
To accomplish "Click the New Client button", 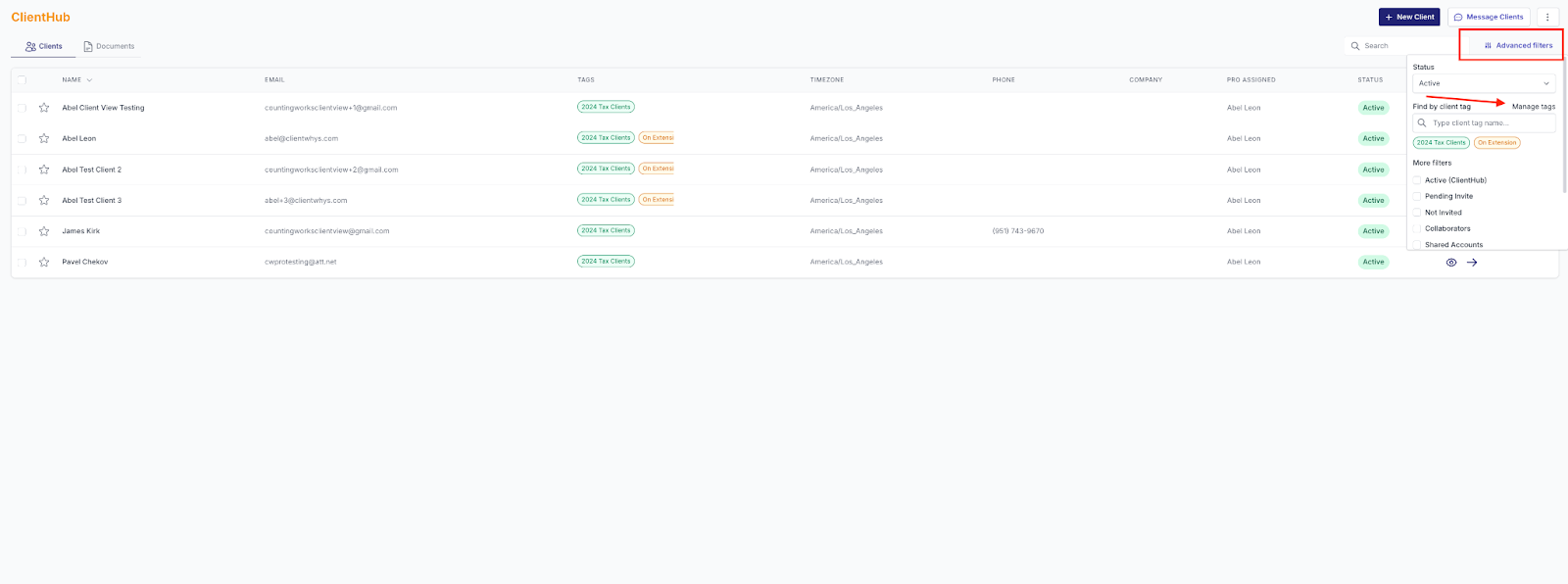I will tap(1409, 17).
